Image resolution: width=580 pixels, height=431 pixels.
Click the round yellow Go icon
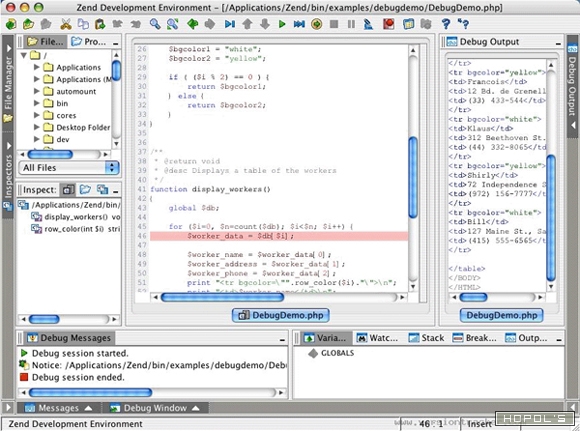316,24
